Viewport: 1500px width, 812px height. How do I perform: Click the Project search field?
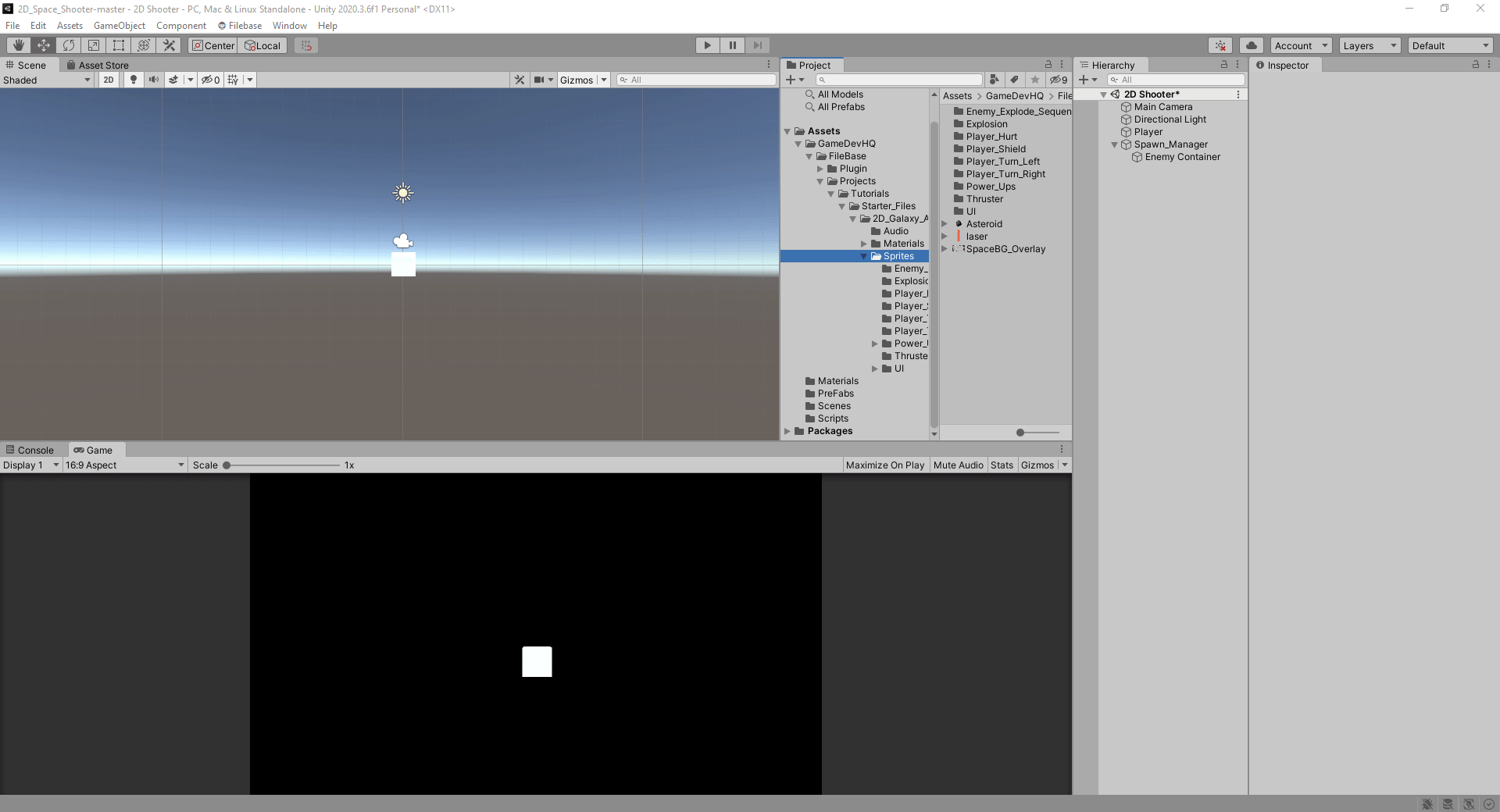(899, 80)
